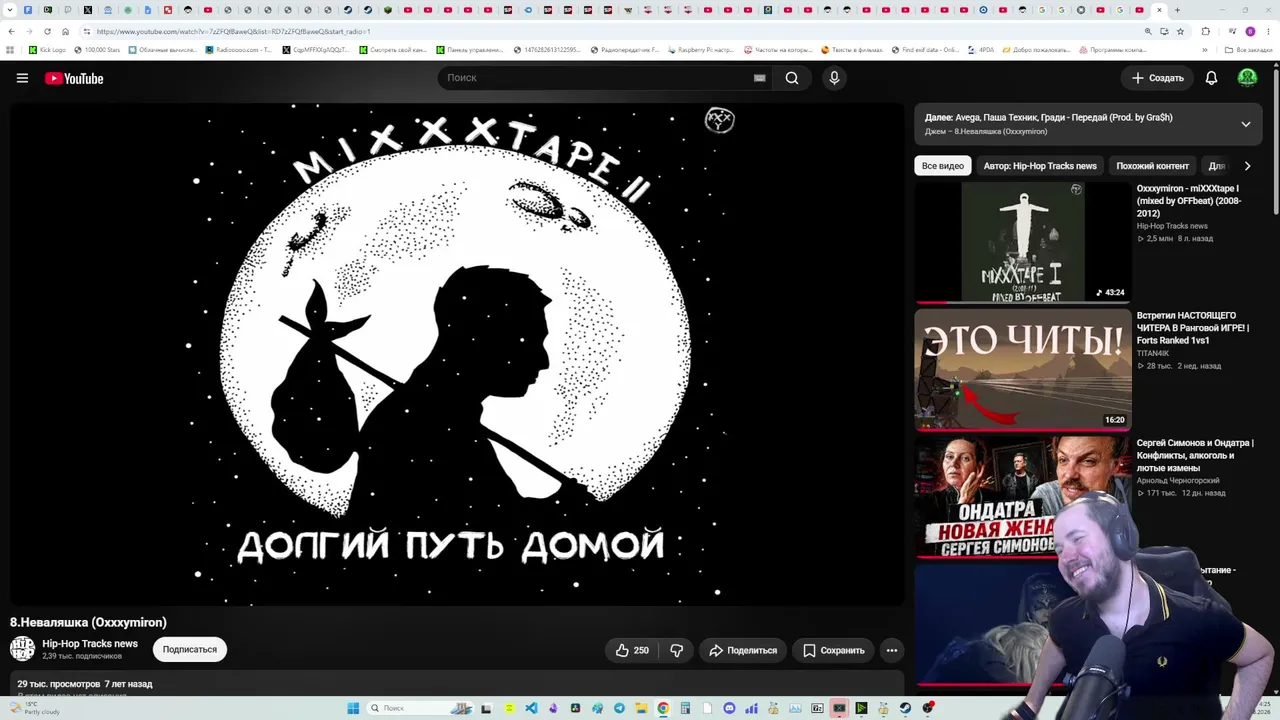Open the Встретил НАСТОЯЩЕГО ЧИТЕРА video title
This screenshot has height=720, width=1280.
click(1193, 328)
